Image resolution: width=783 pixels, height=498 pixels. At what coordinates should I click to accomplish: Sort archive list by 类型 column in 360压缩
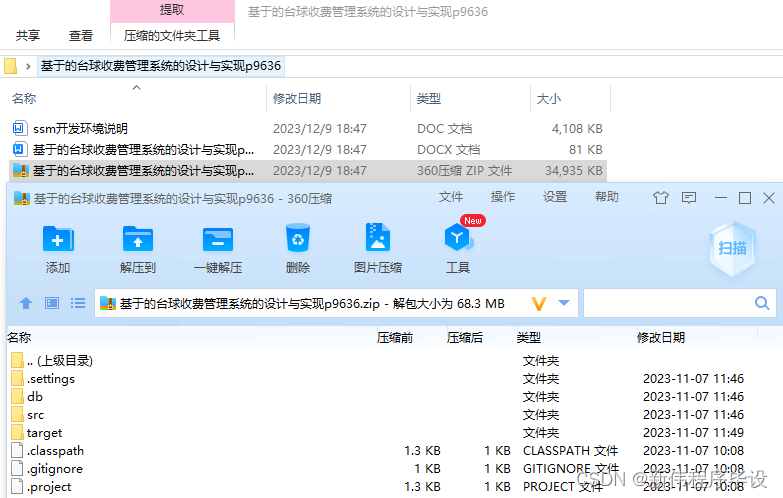528,338
